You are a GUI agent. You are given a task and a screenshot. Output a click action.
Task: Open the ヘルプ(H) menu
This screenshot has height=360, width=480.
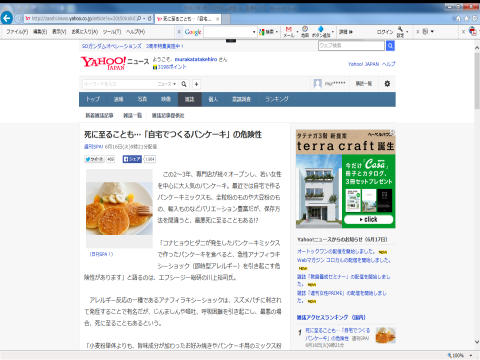(135, 32)
